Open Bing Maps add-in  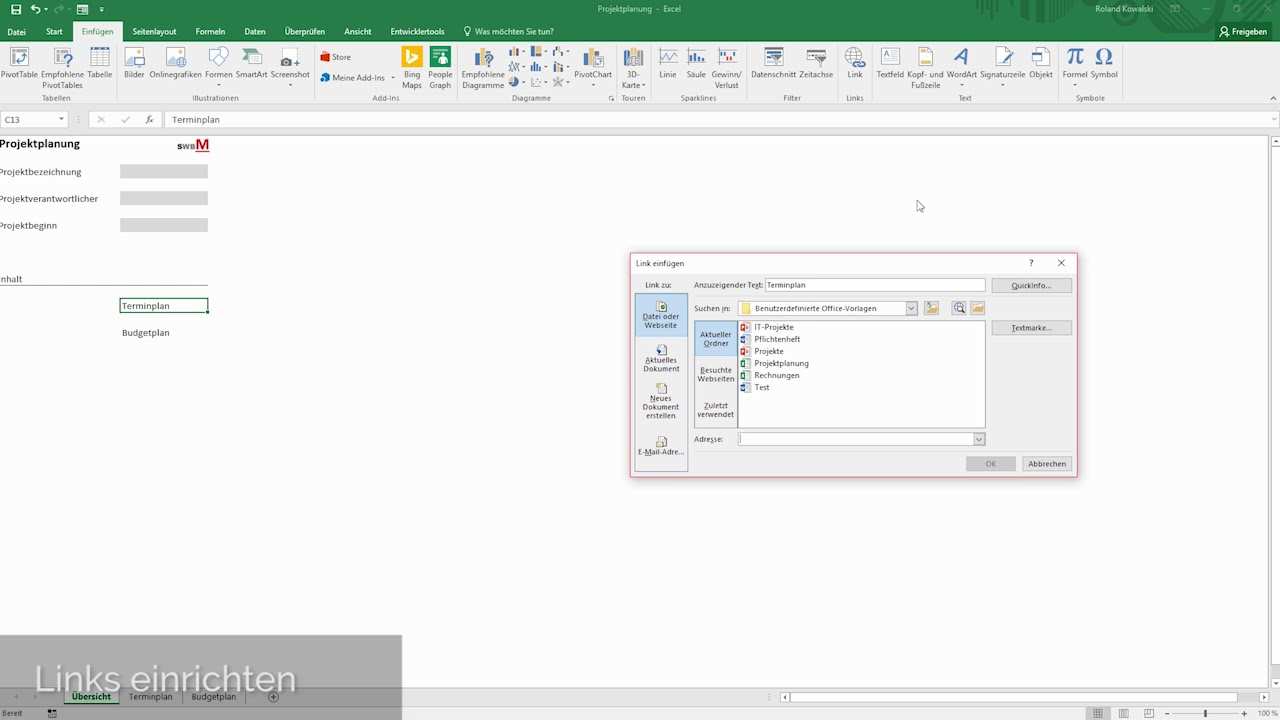[412, 64]
